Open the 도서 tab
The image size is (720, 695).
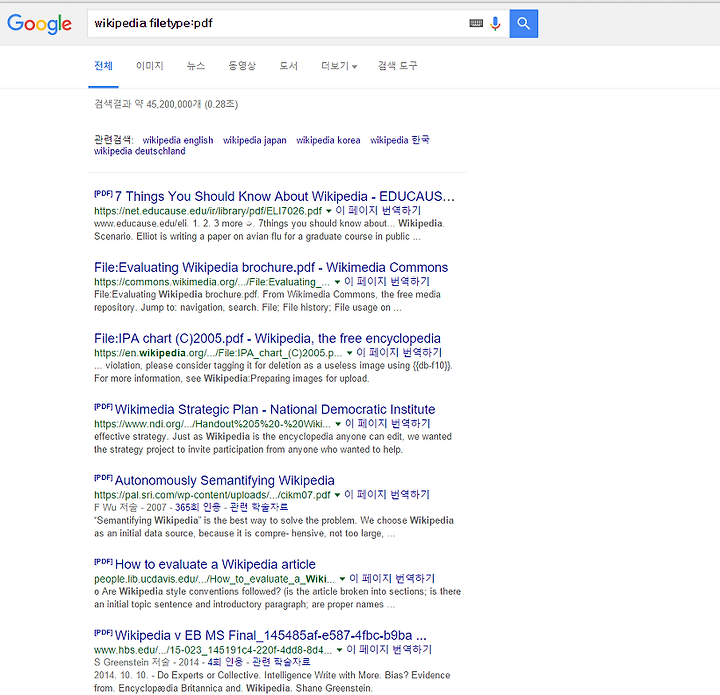[288, 66]
